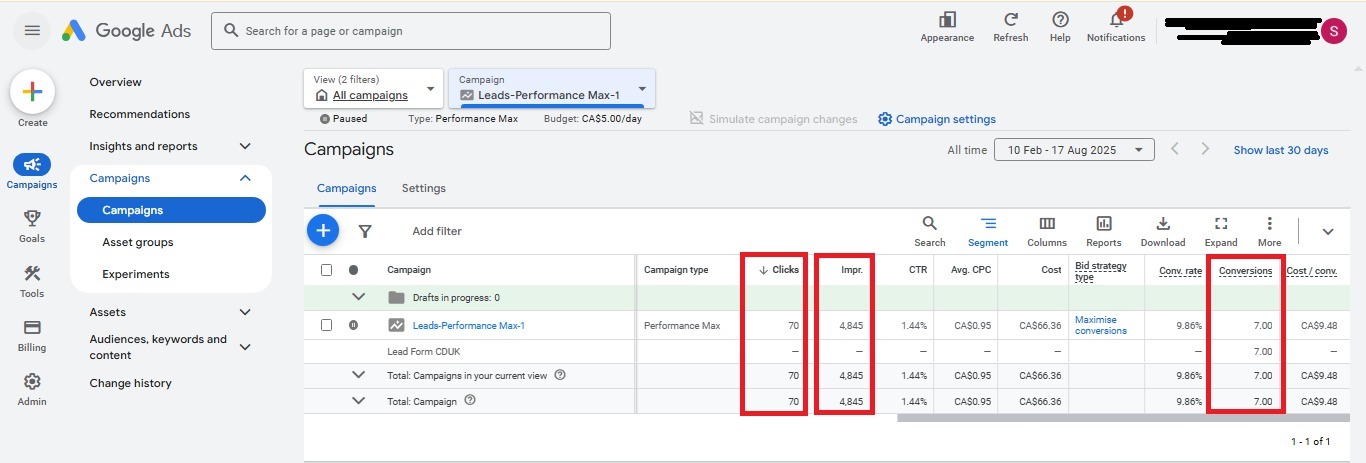This screenshot has height=463, width=1366.
Task: Click the blue plus new campaign button
Action: click(322, 231)
